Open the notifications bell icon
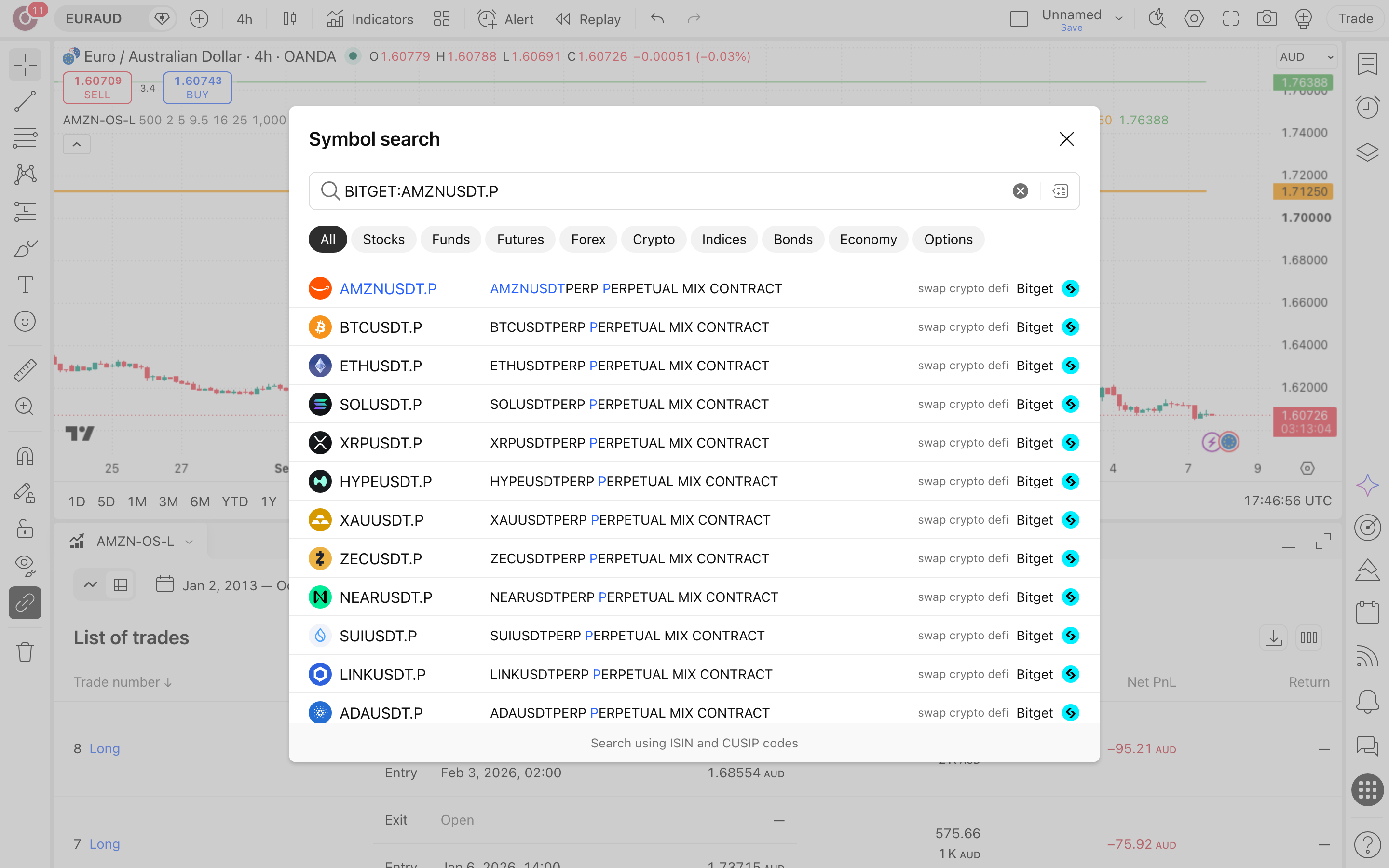The width and height of the screenshot is (1389, 868). 1367,701
